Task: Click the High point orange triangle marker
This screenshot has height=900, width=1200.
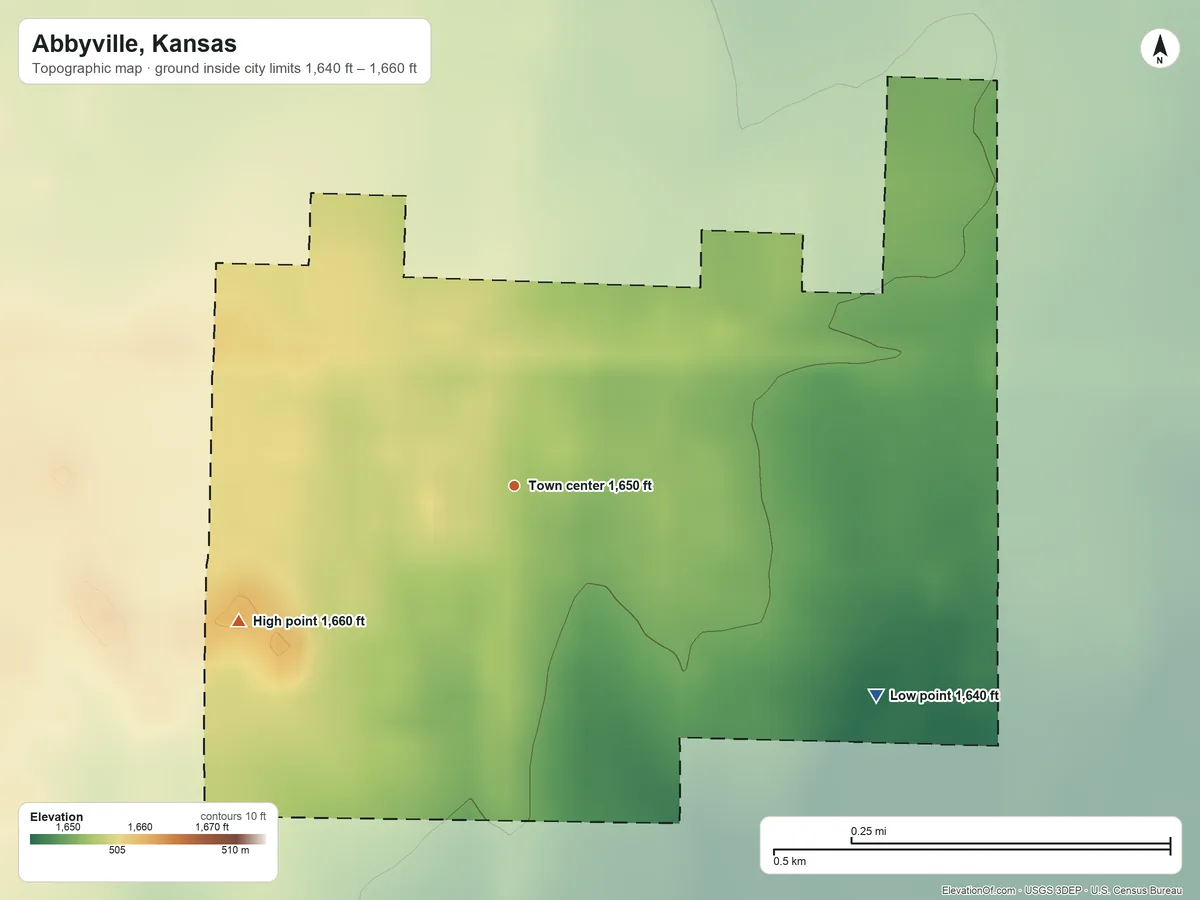Action: click(238, 621)
